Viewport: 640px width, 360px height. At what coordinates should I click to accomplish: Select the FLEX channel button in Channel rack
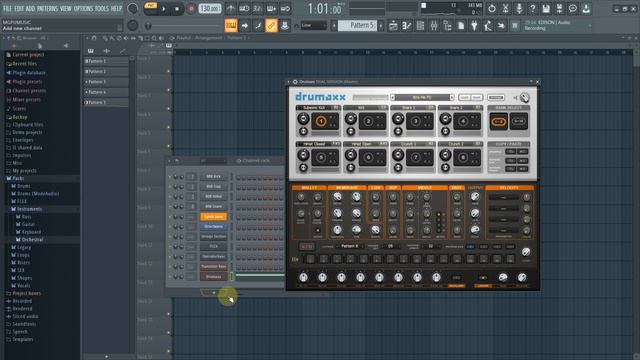pyautogui.click(x=213, y=247)
